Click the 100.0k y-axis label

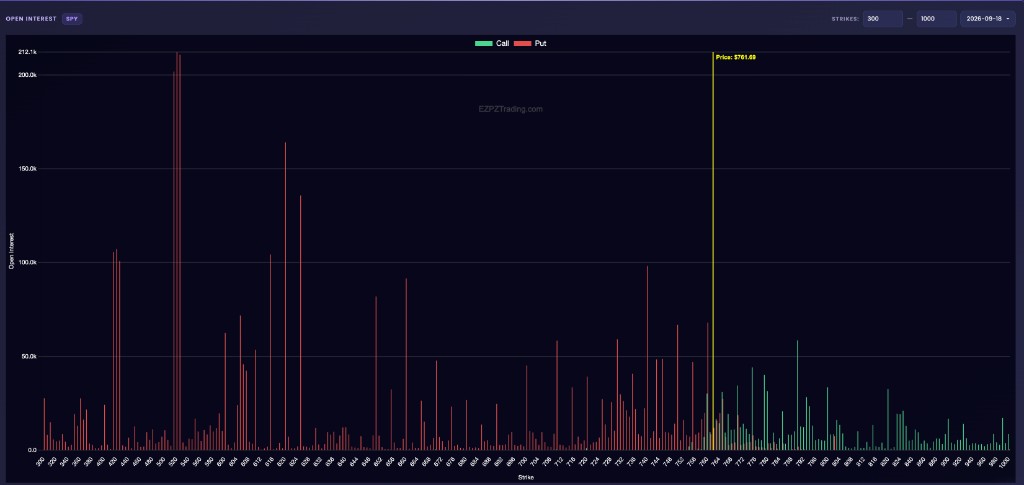(27, 262)
